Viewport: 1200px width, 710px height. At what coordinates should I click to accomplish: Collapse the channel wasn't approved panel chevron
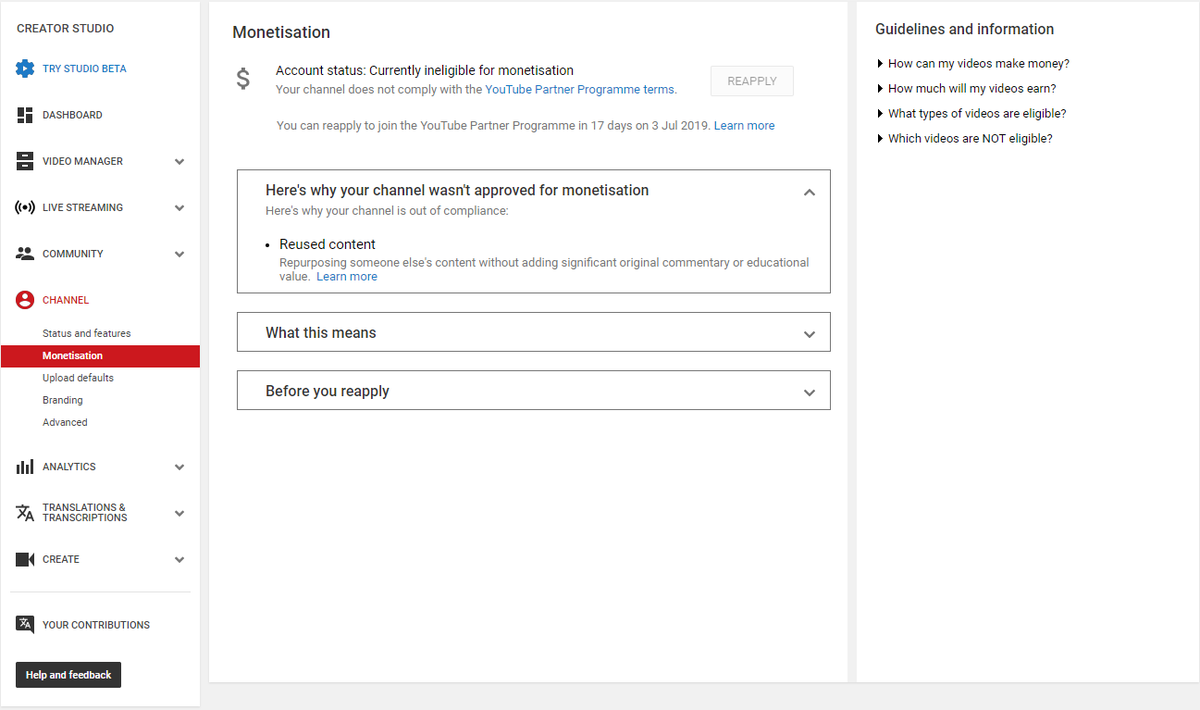[809, 192]
